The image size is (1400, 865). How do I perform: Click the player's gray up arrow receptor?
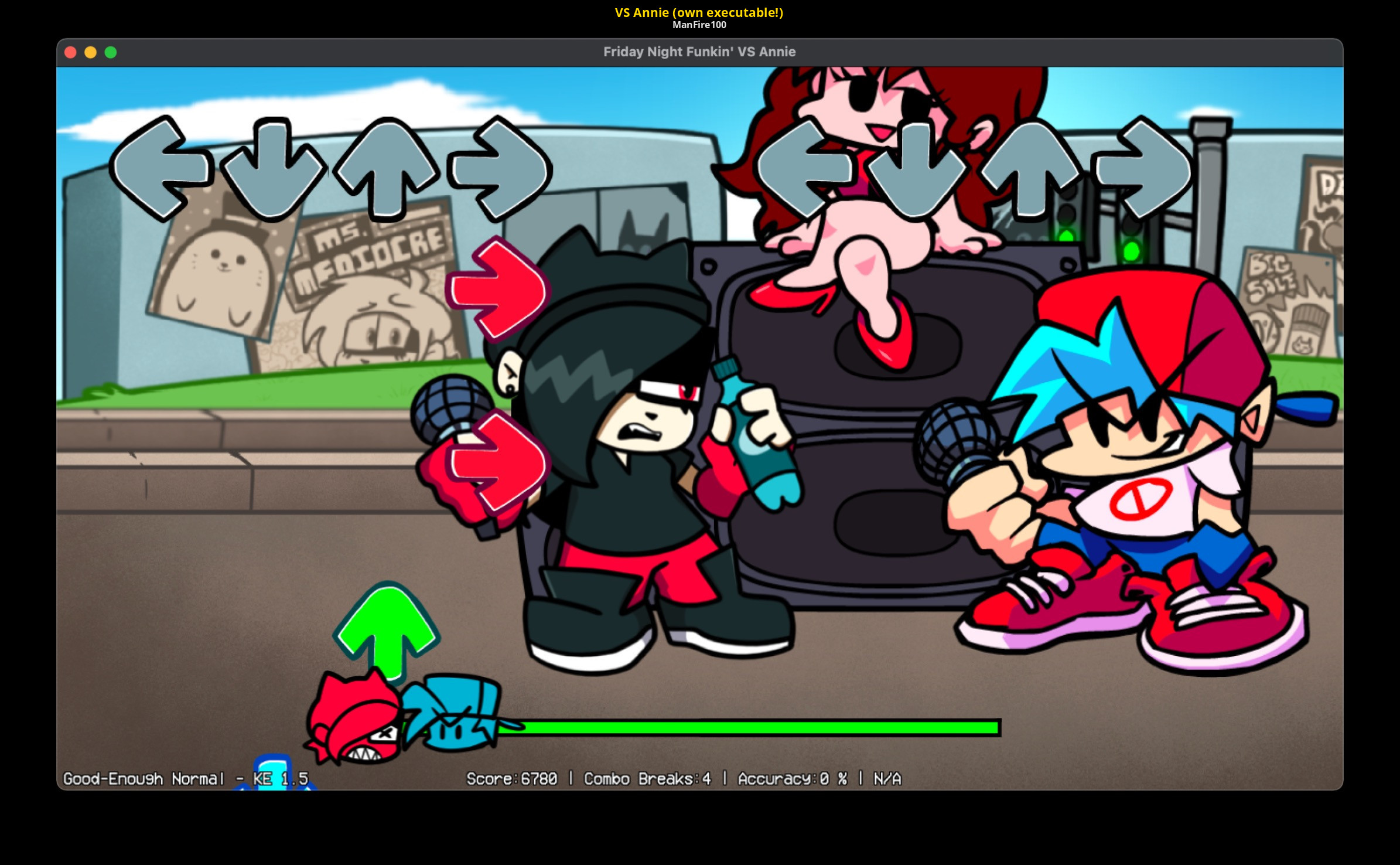[x=1030, y=169]
